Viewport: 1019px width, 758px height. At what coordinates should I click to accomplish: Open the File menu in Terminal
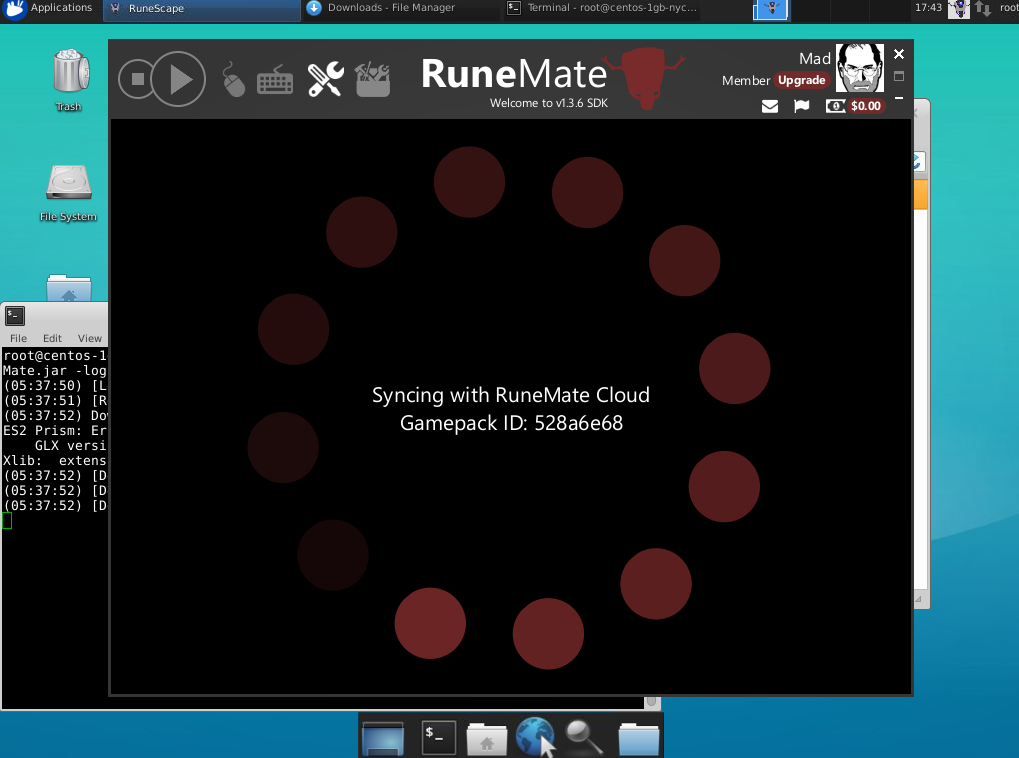(x=18, y=338)
